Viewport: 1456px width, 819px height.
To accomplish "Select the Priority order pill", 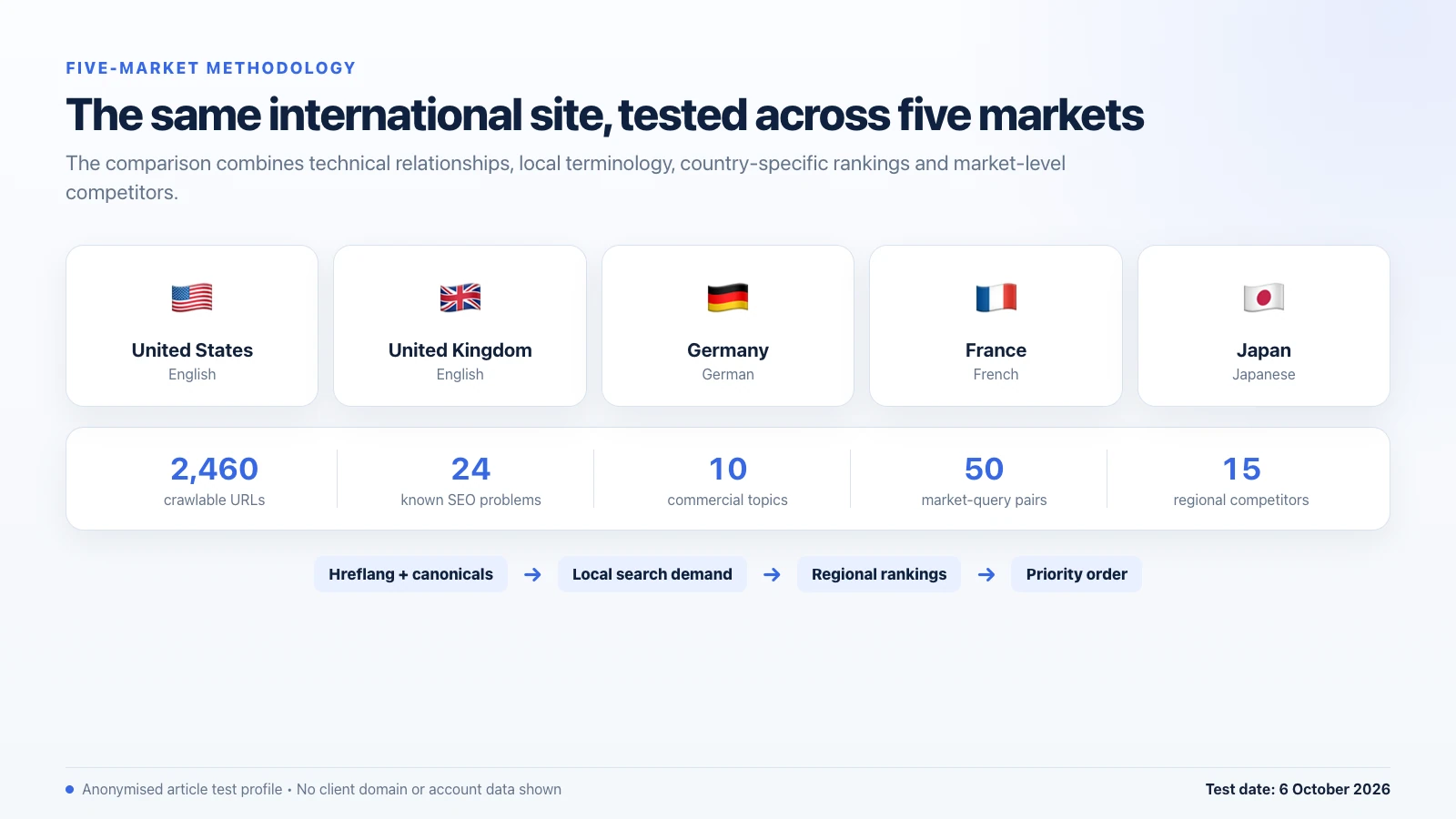I will [x=1077, y=574].
